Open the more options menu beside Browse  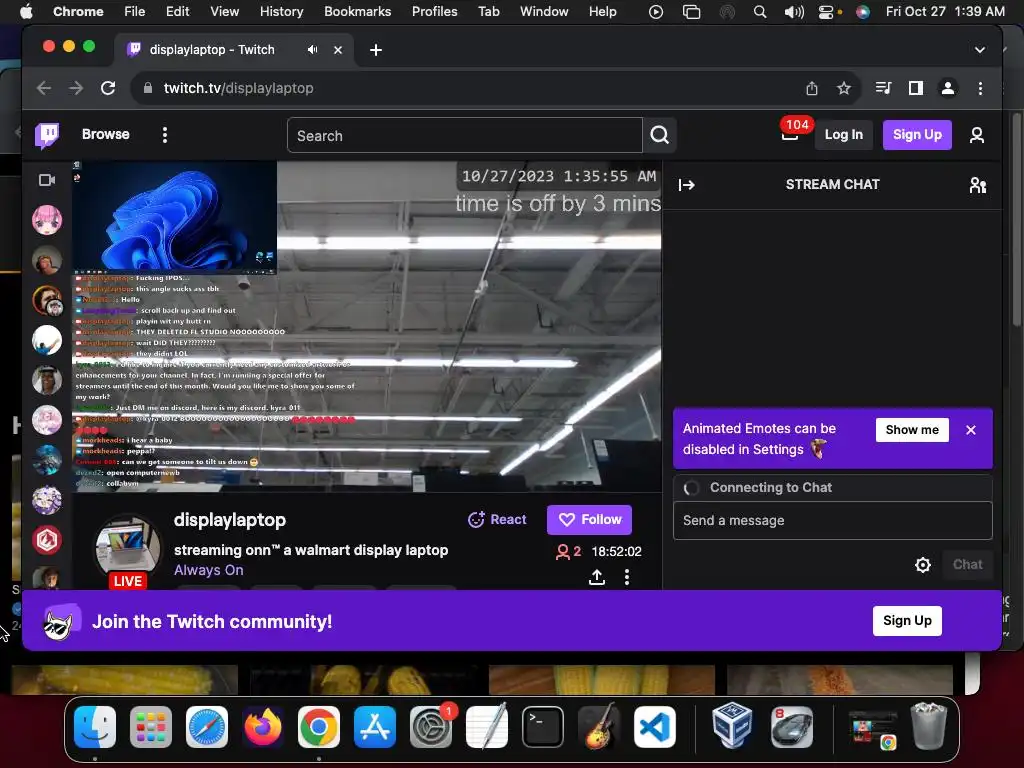(165, 135)
